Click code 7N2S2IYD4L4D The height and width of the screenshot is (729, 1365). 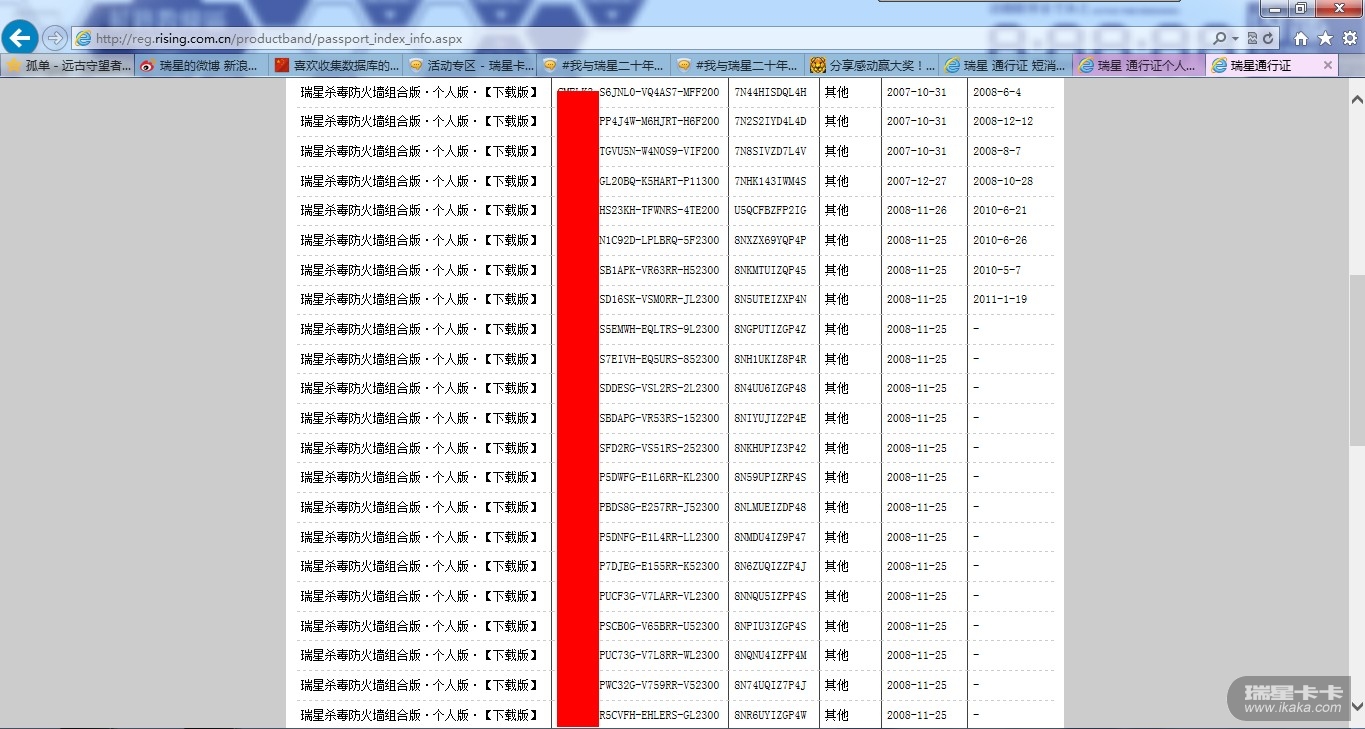click(770, 121)
